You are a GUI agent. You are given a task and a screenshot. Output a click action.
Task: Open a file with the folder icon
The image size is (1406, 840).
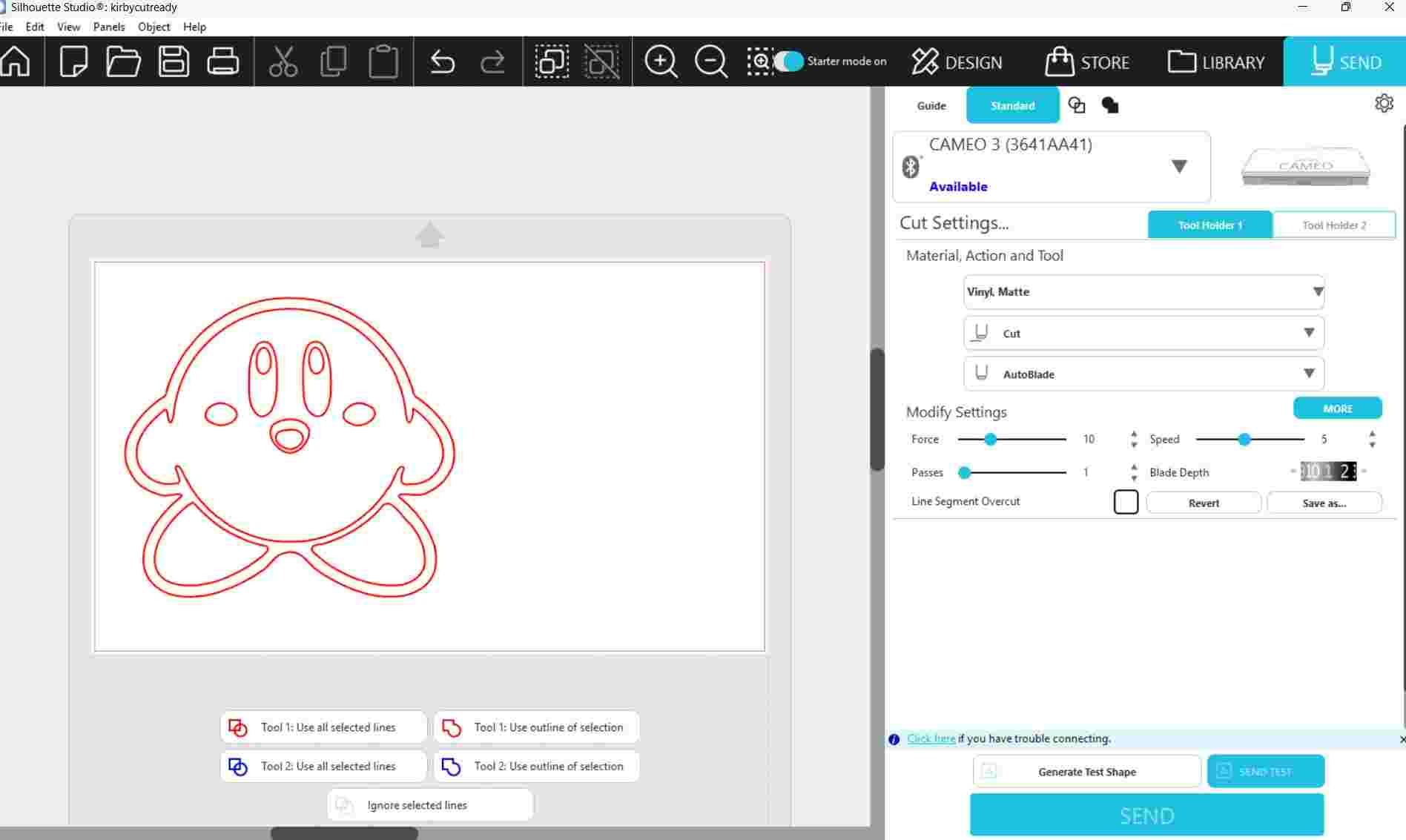pos(123,61)
